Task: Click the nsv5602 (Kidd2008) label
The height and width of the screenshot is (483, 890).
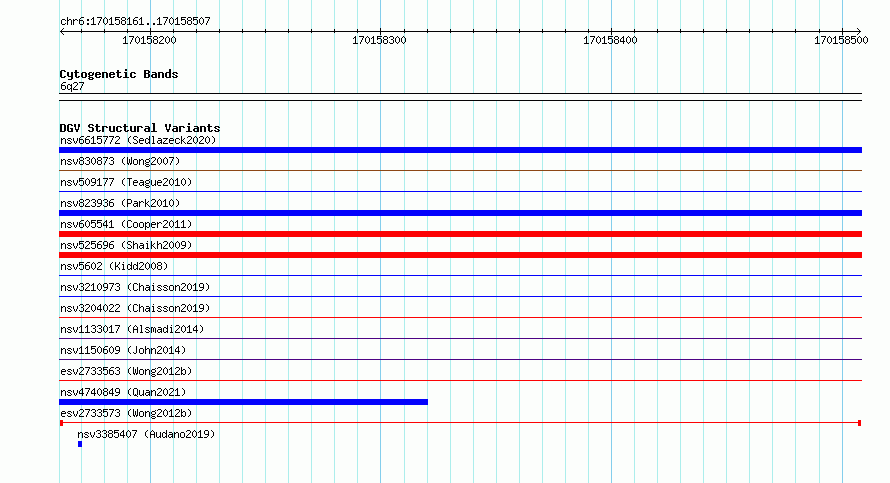Action: point(114,266)
